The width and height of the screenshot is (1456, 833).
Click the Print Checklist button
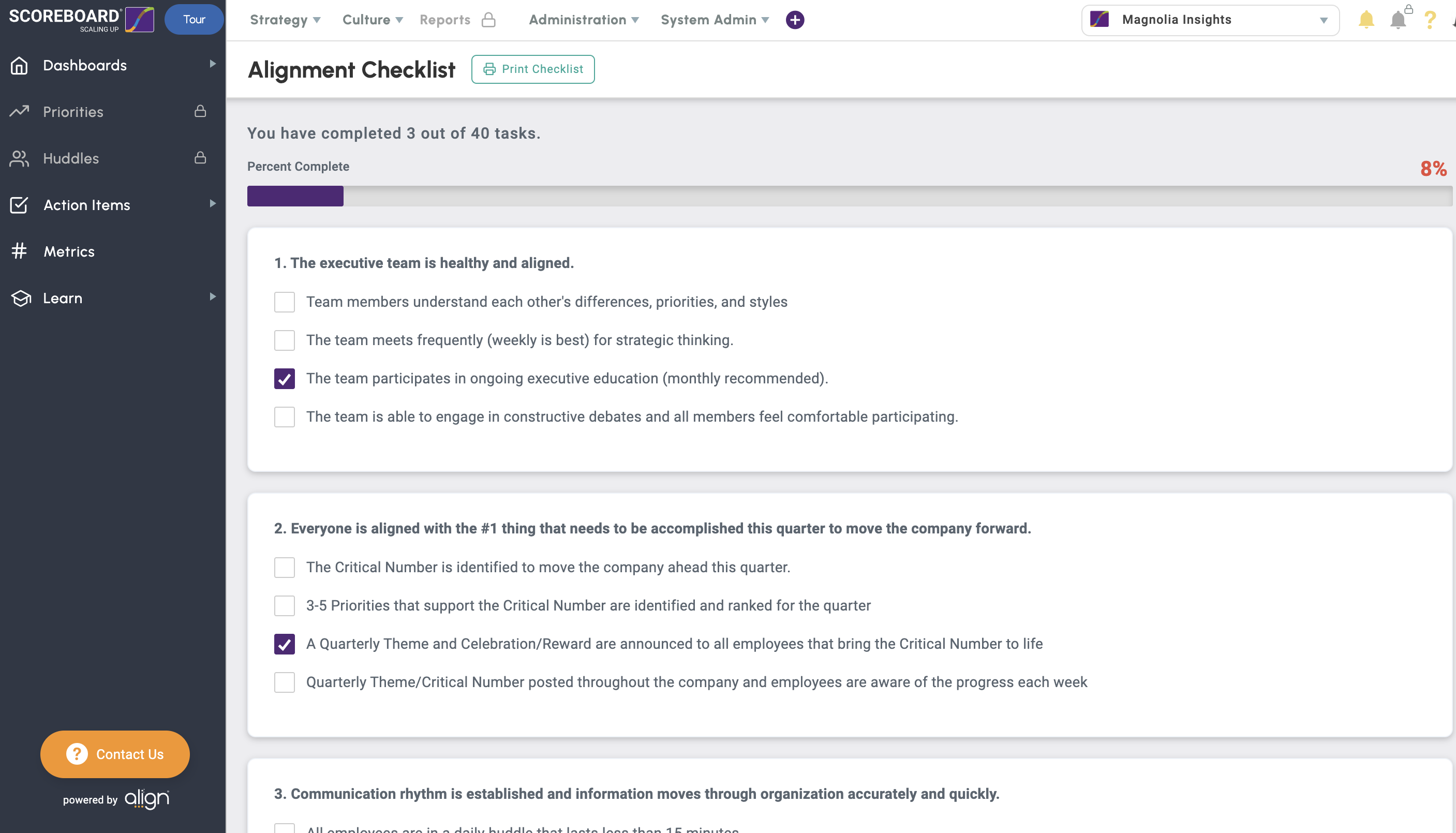(x=532, y=69)
